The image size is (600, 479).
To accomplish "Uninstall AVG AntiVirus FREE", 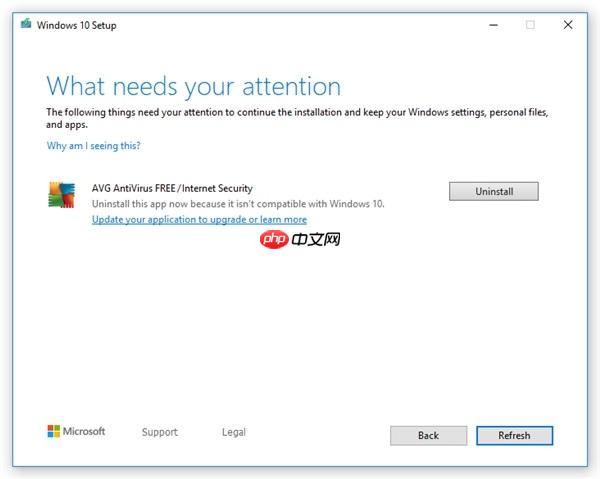I will pos(494,191).
